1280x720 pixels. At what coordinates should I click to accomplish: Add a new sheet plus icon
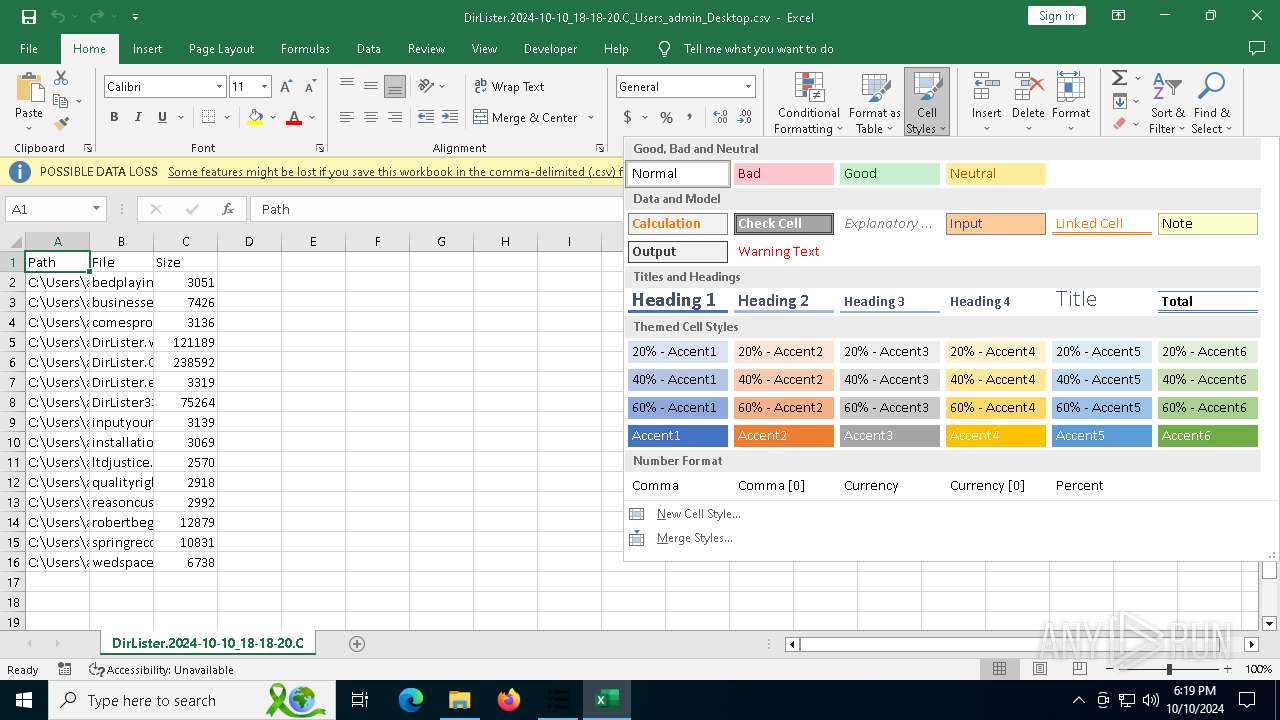click(357, 643)
